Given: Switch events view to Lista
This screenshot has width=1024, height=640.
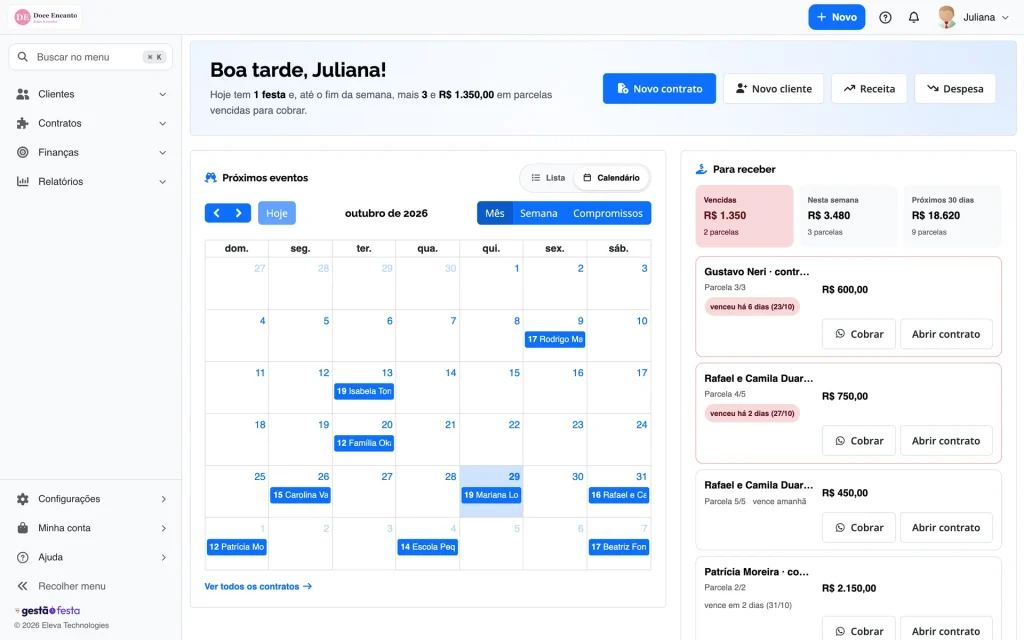Looking at the screenshot, I should pyautogui.click(x=548, y=178).
